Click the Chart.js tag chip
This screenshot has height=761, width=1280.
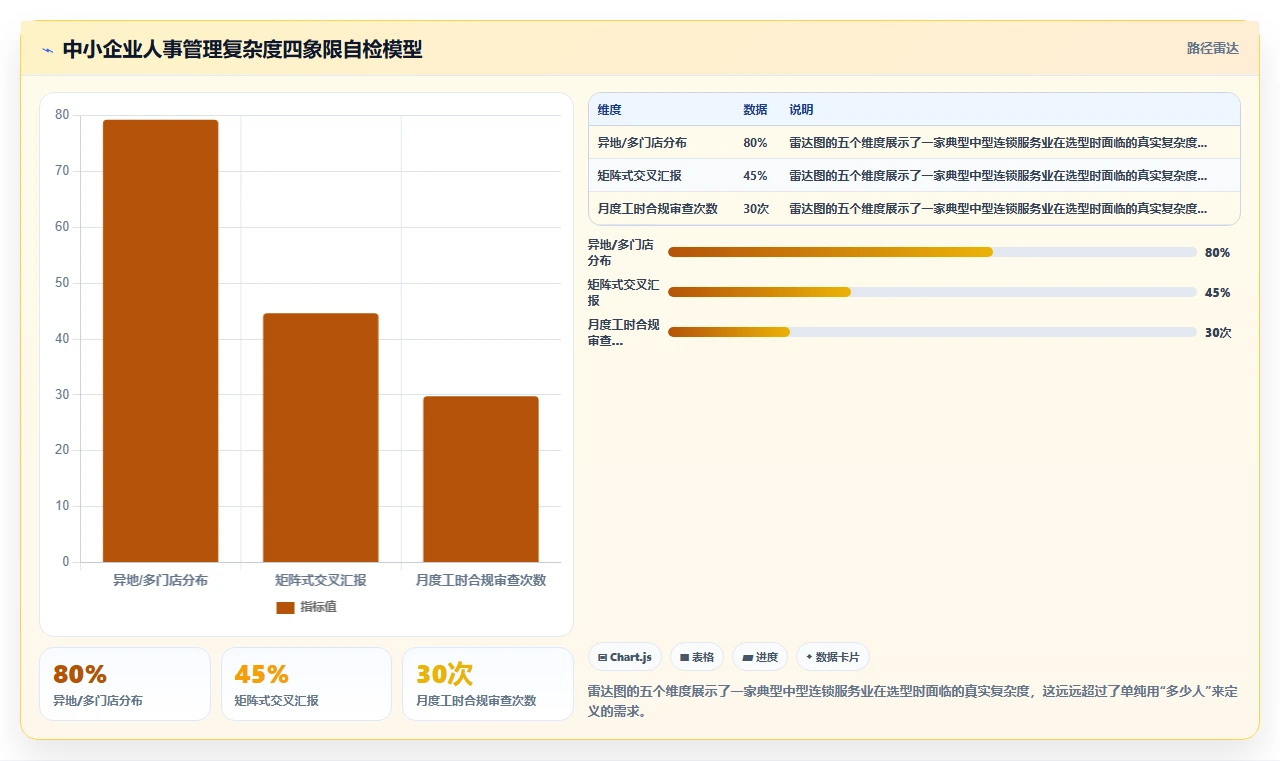pos(625,657)
